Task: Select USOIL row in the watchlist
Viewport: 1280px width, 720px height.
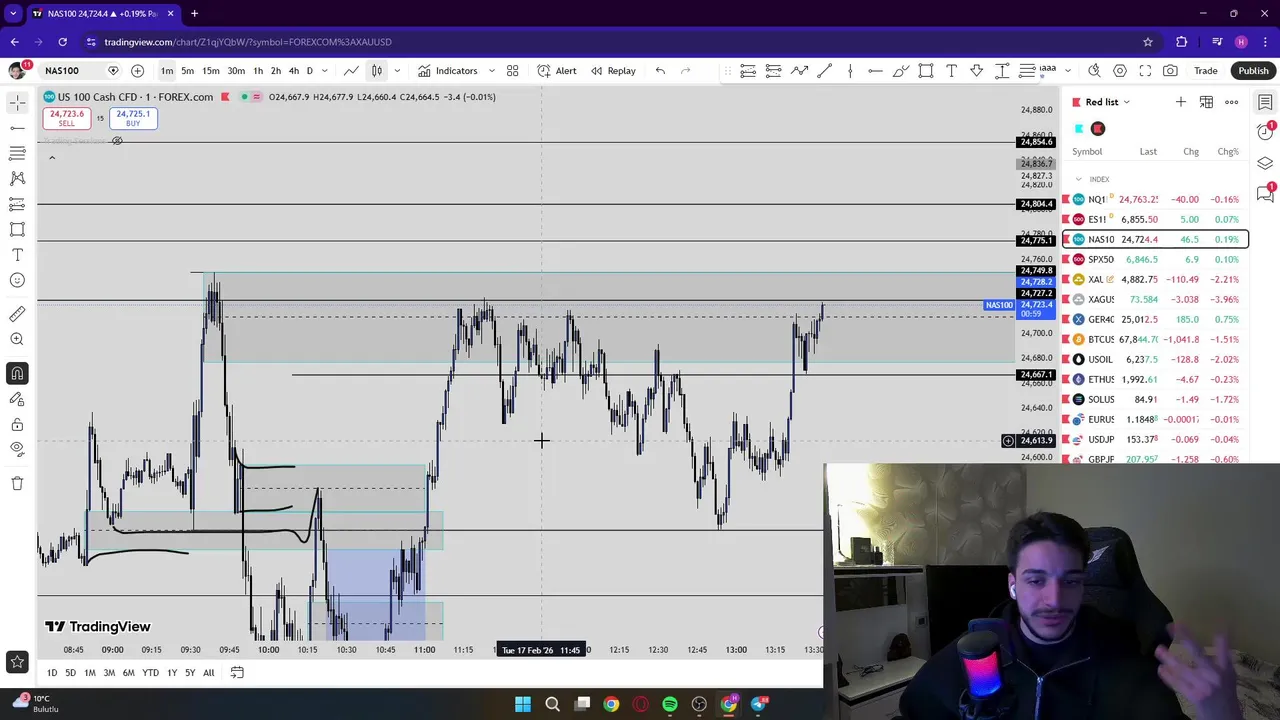Action: (x=1155, y=359)
